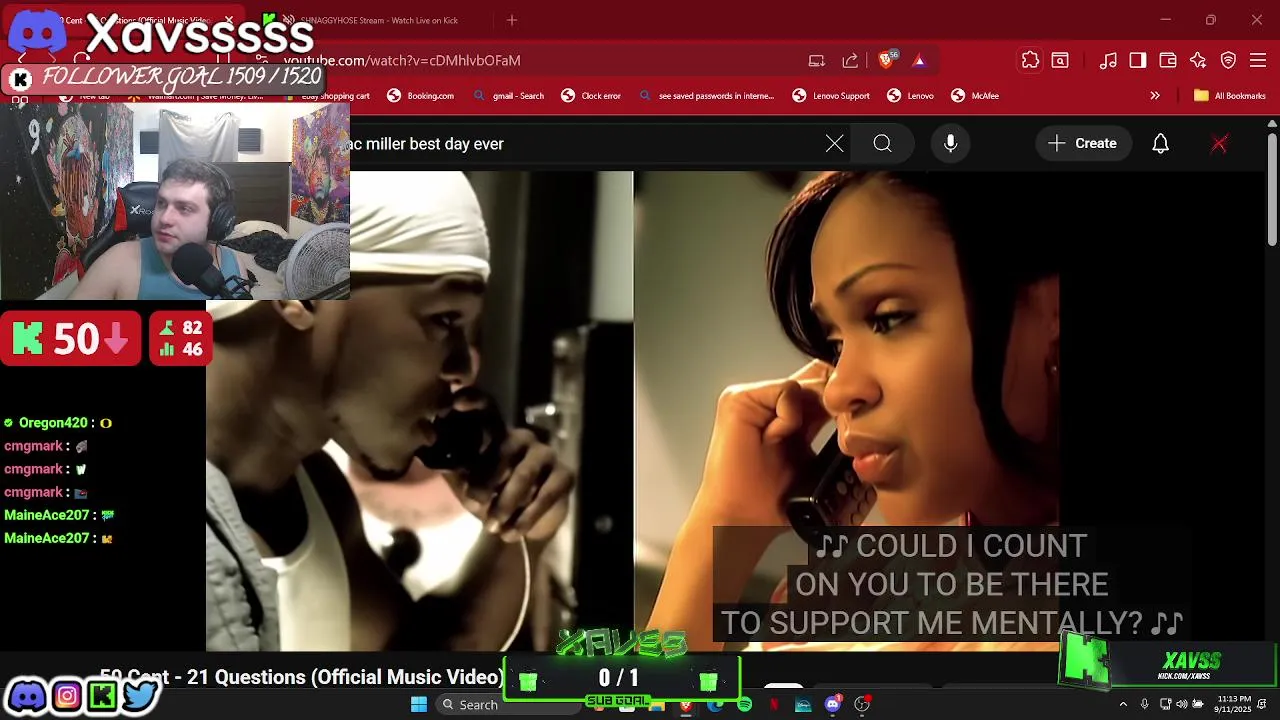The image size is (1280, 720).
Task: Click the Instagram overlay icon
Action: (x=66, y=695)
